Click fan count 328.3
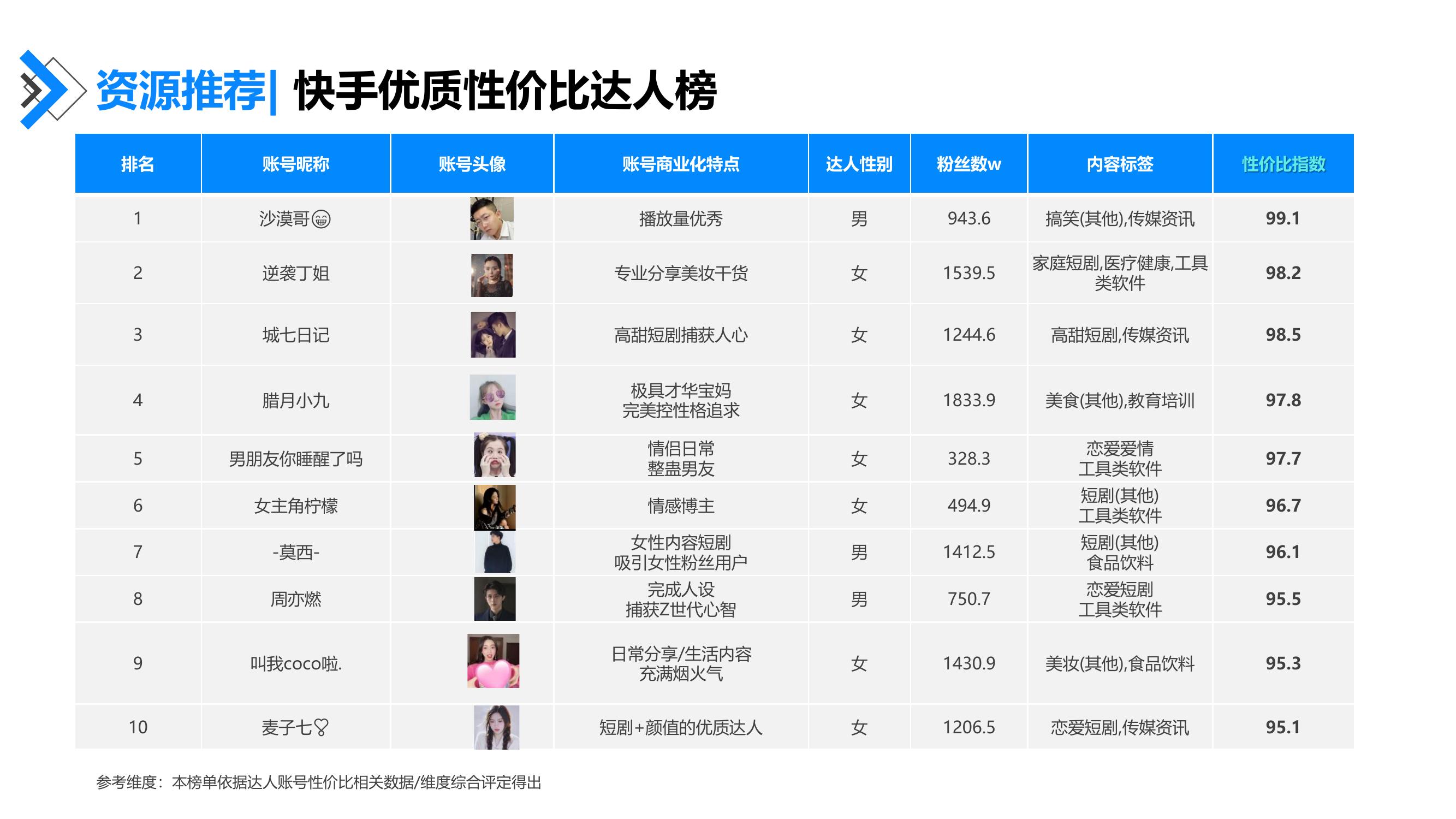Viewport: 1456px width, 819px height. click(x=969, y=459)
